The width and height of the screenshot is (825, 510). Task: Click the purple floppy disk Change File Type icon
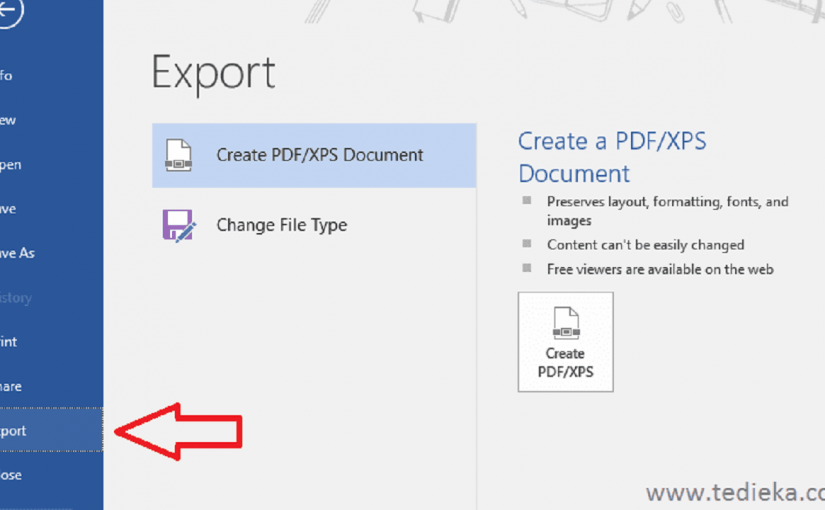[x=179, y=225]
